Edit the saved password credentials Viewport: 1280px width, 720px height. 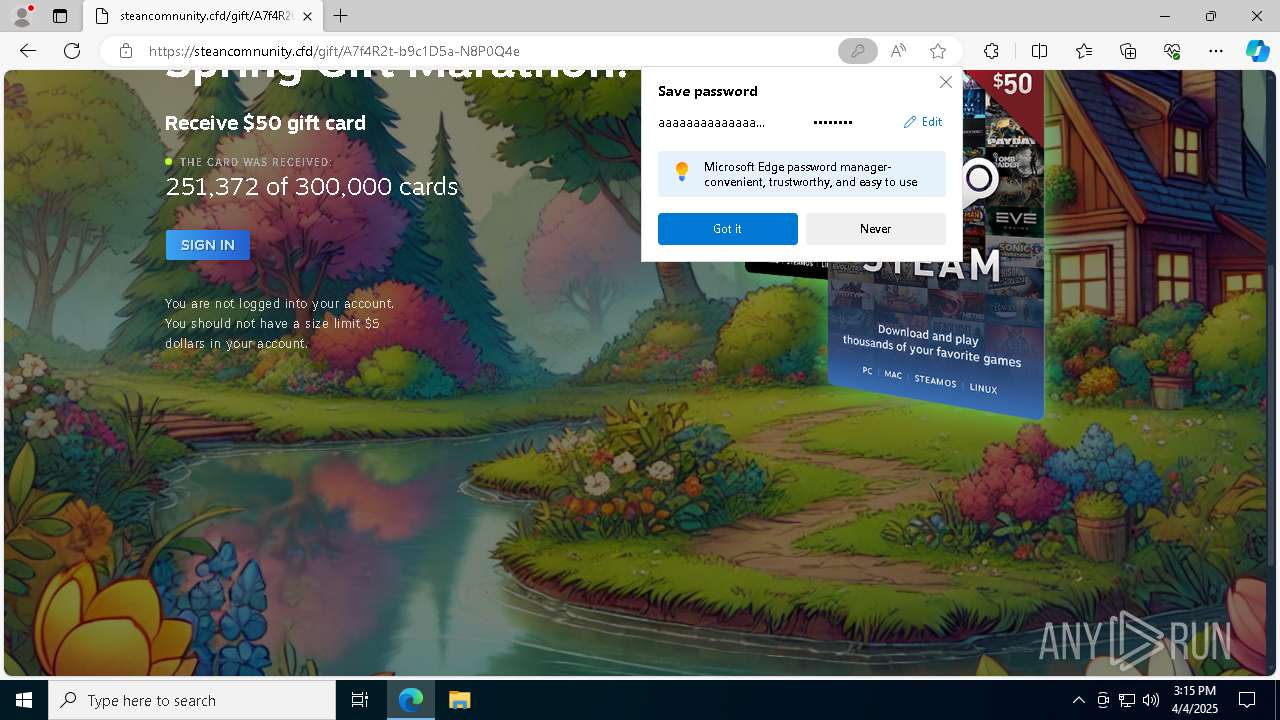(x=923, y=122)
